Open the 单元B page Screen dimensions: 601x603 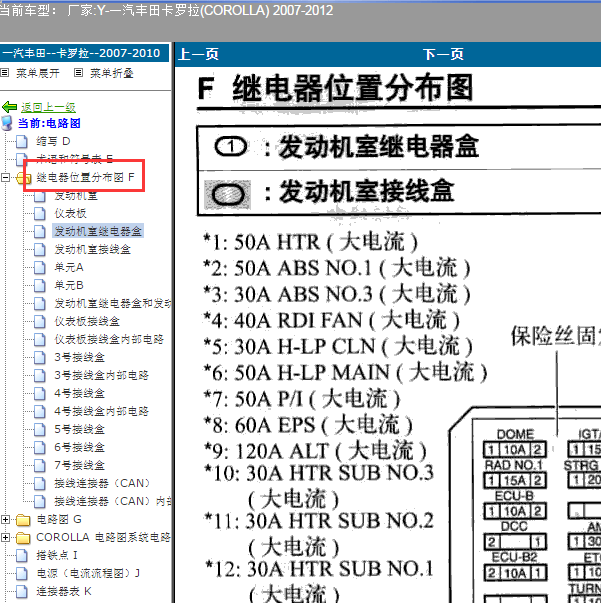point(69,285)
